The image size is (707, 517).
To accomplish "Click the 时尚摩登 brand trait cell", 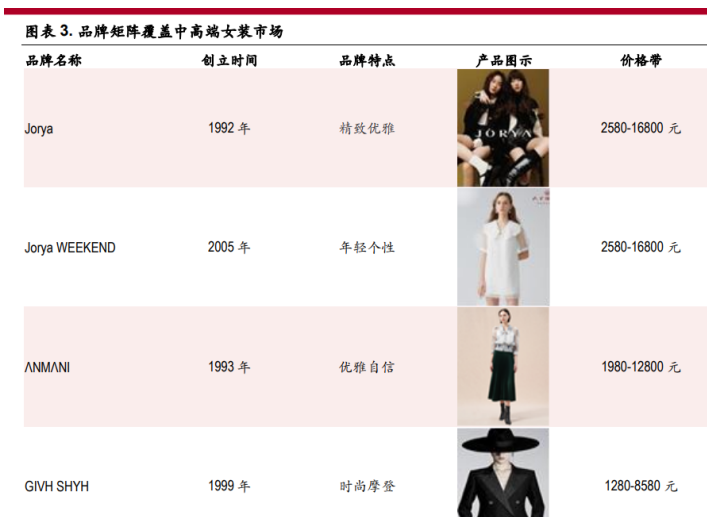I will tap(367, 486).
